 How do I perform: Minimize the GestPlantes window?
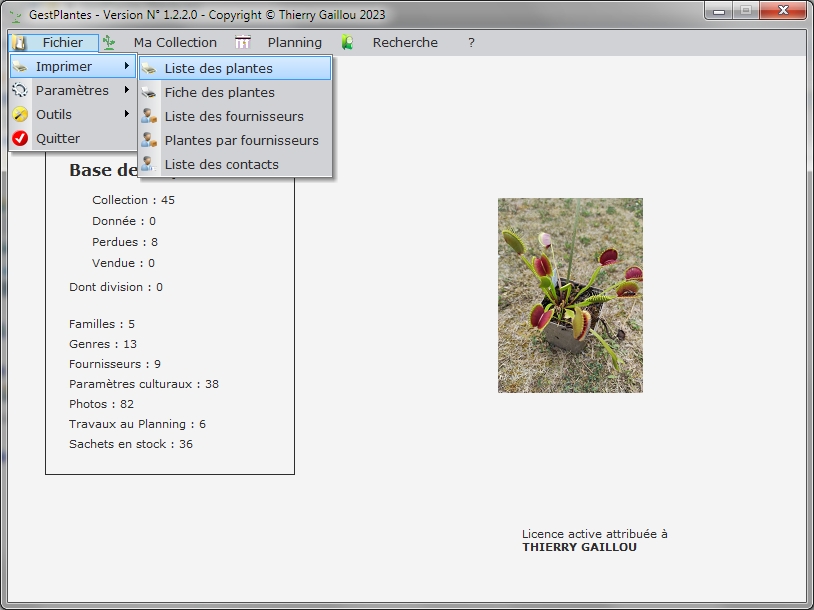click(718, 10)
